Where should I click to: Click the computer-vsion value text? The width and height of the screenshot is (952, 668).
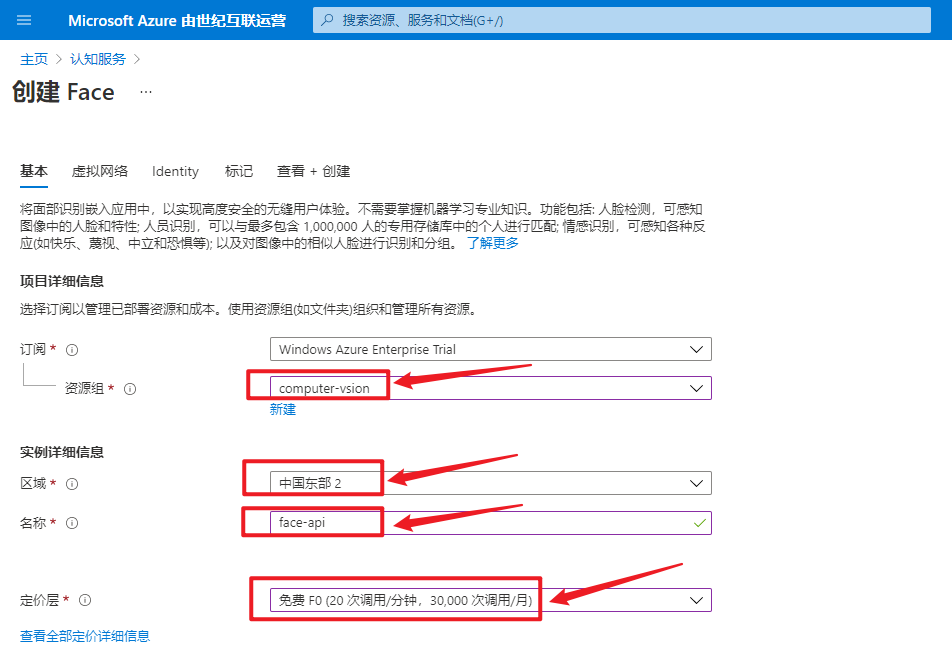(324, 389)
